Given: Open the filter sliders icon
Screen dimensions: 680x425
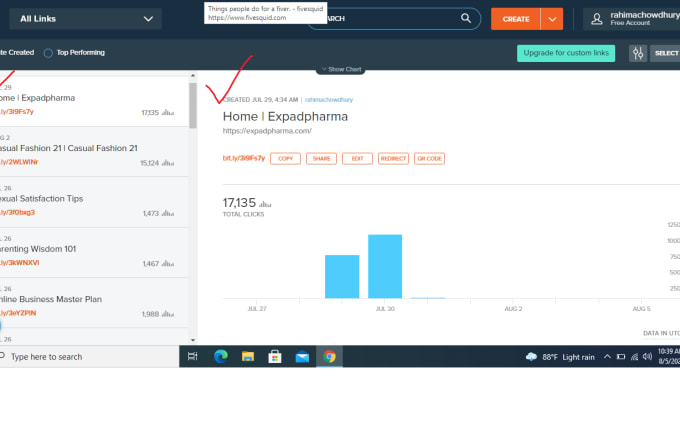Looking at the screenshot, I should (638, 53).
